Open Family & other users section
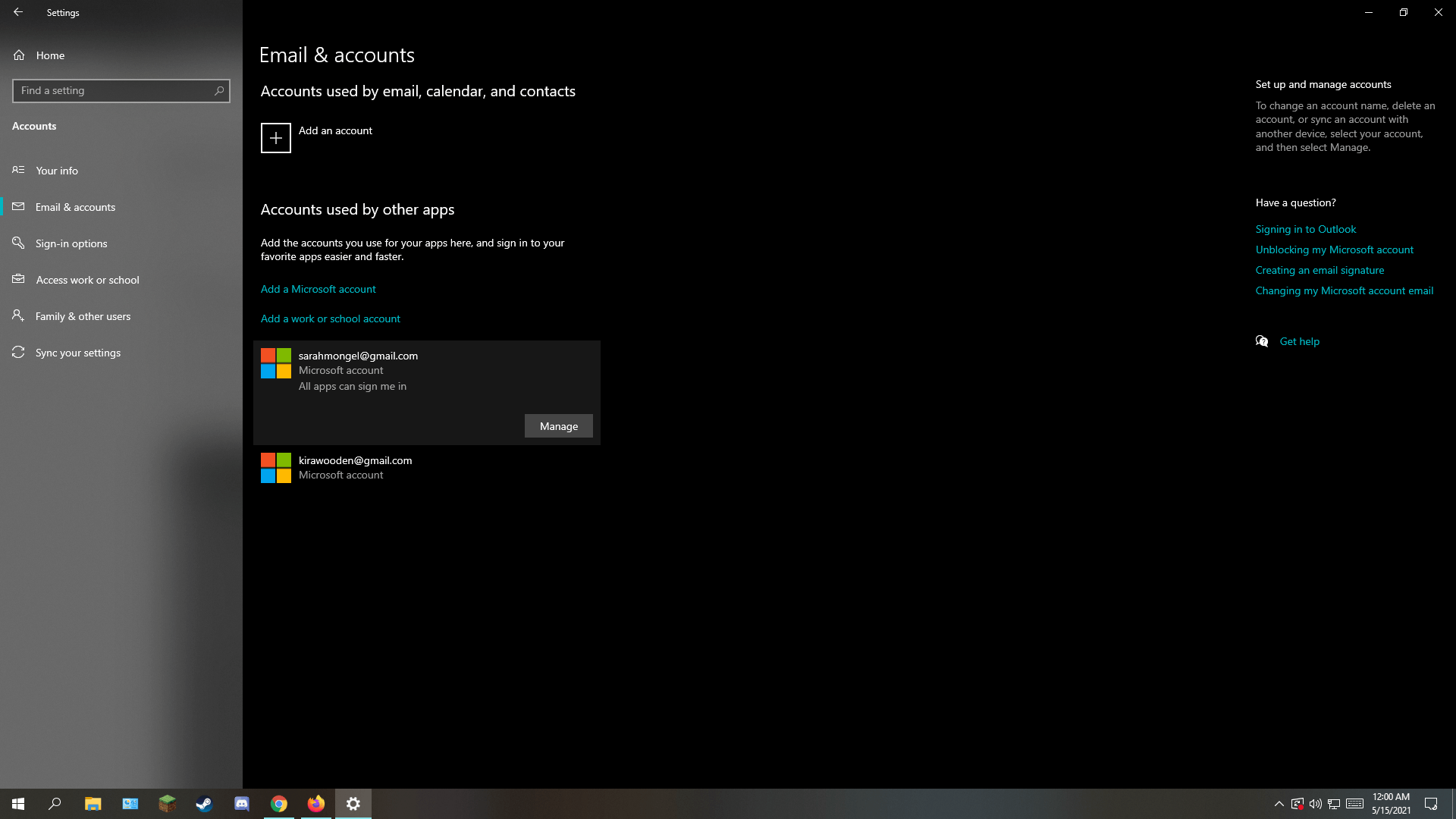This screenshot has height=819, width=1456. click(83, 316)
